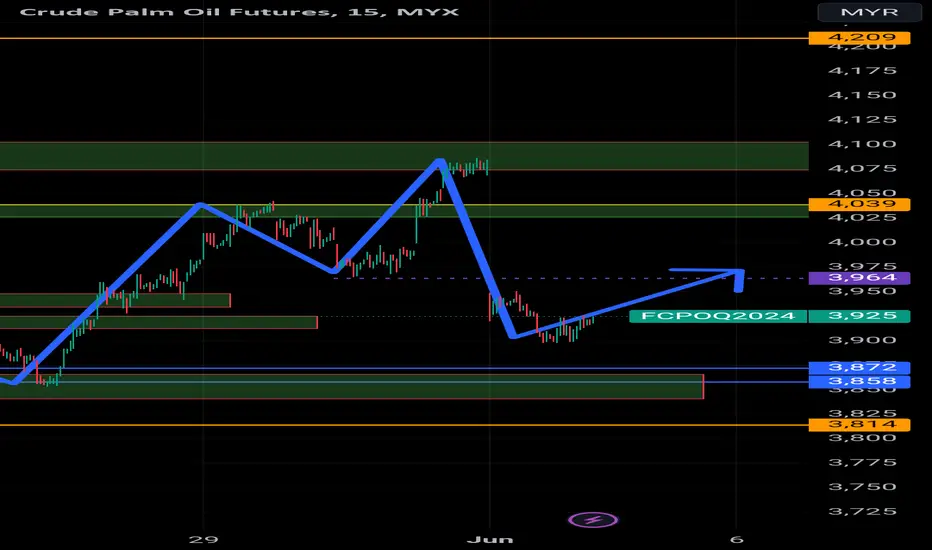The height and width of the screenshot is (550, 932).
Task: Click the MYR currency button
Action: [869, 12]
